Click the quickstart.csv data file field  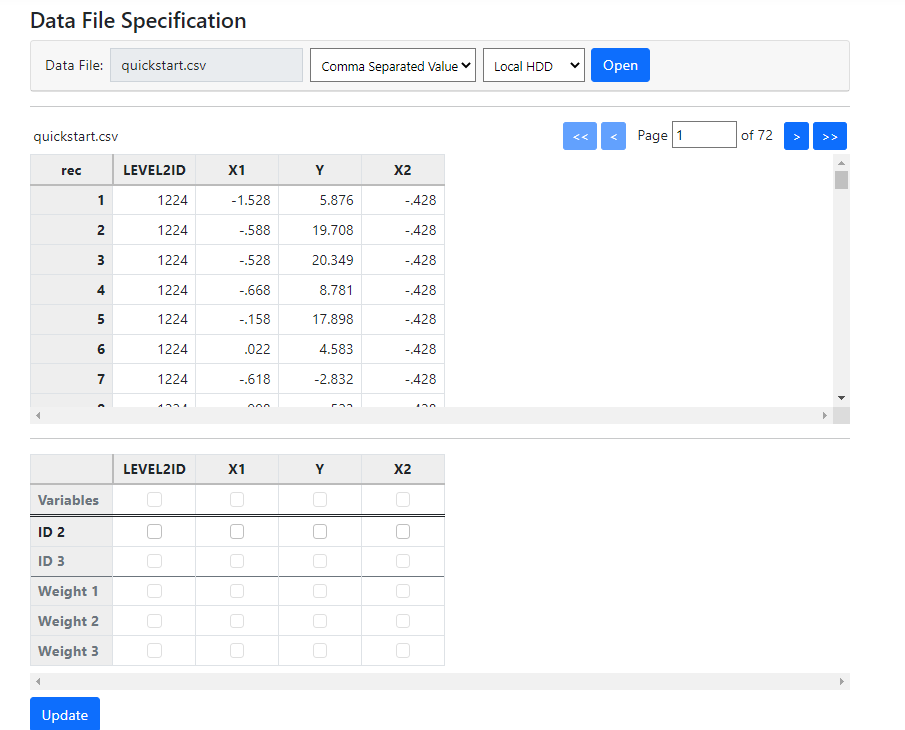click(x=206, y=65)
